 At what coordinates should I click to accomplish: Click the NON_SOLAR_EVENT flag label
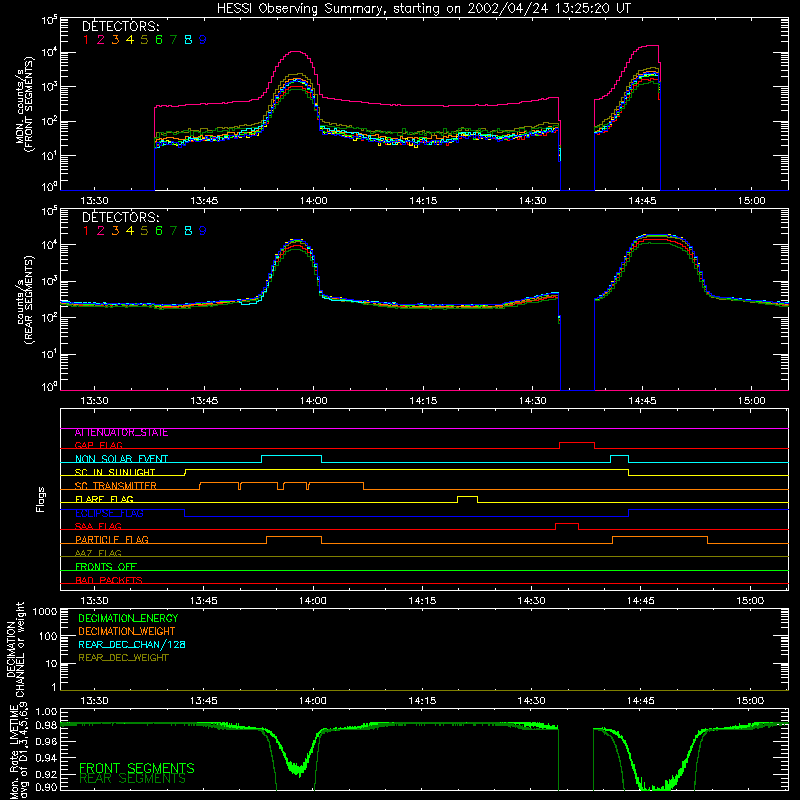coord(121,459)
